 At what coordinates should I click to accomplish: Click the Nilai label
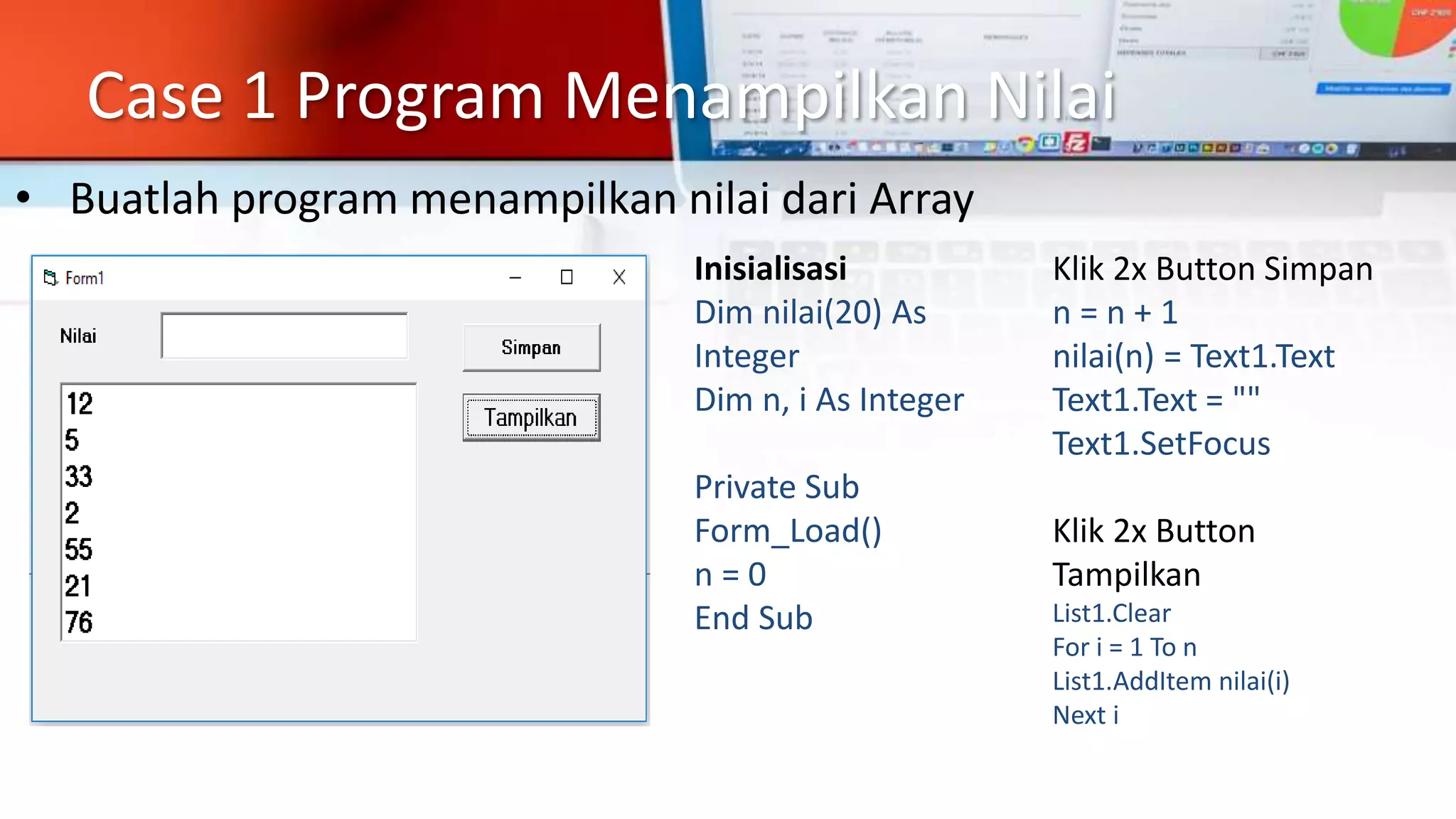(78, 336)
